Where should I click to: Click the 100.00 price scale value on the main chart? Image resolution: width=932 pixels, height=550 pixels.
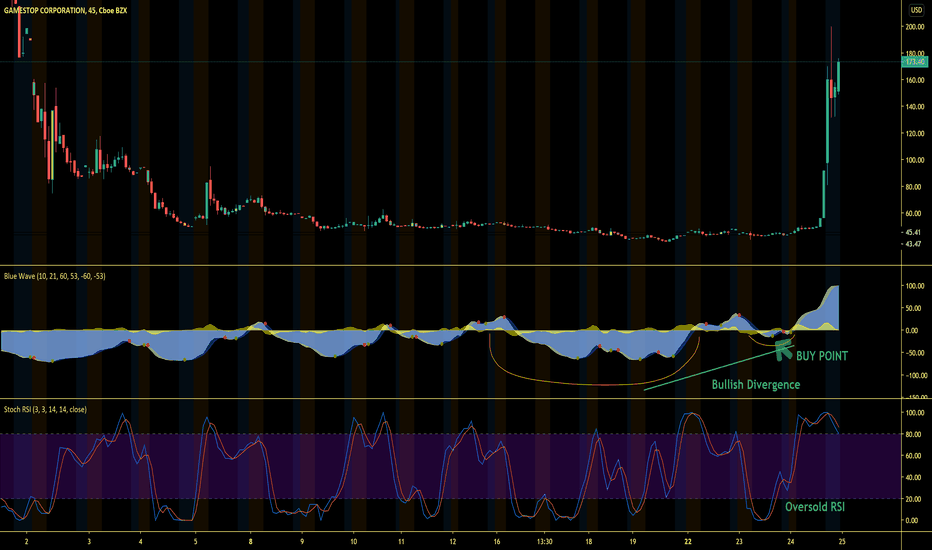pos(915,160)
